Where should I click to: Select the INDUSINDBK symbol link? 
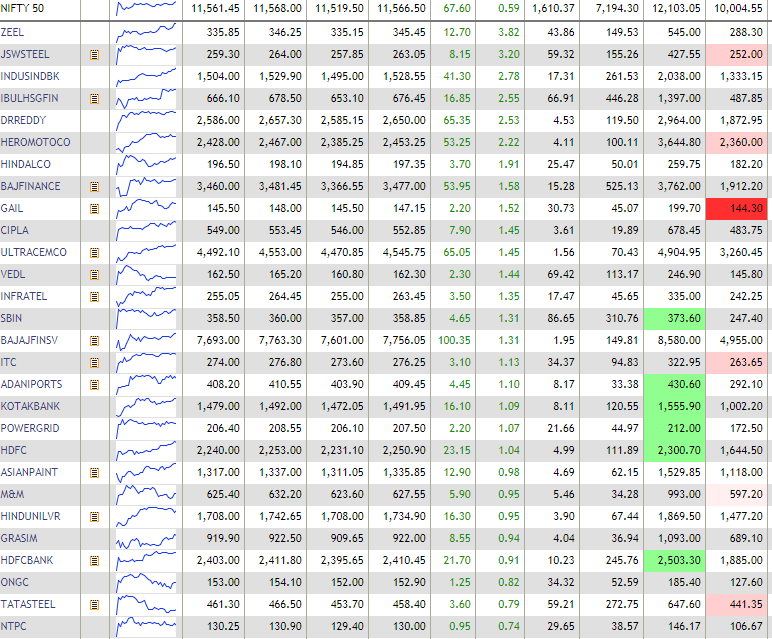tap(28, 76)
